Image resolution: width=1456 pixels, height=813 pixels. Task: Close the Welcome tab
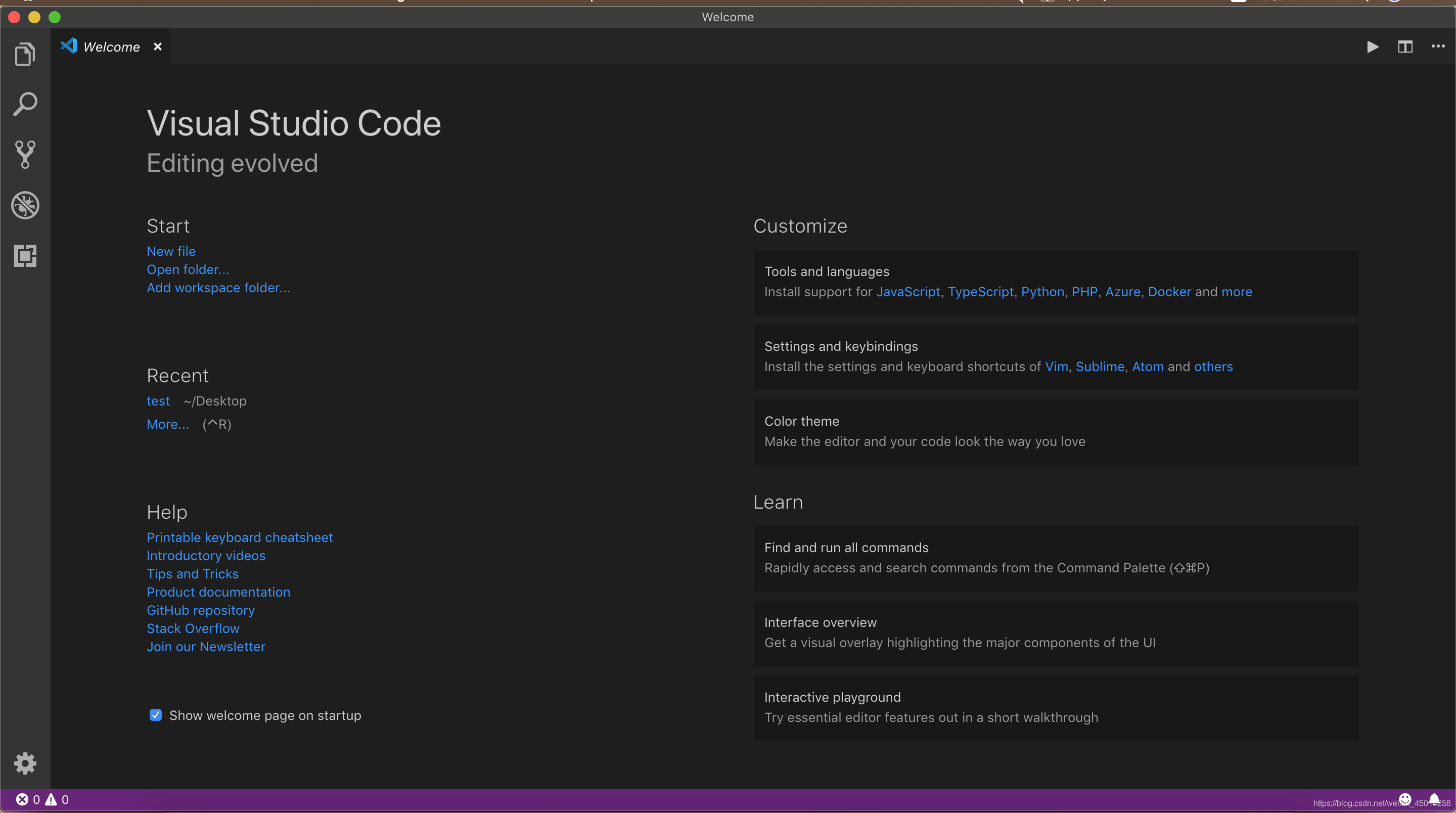(158, 47)
